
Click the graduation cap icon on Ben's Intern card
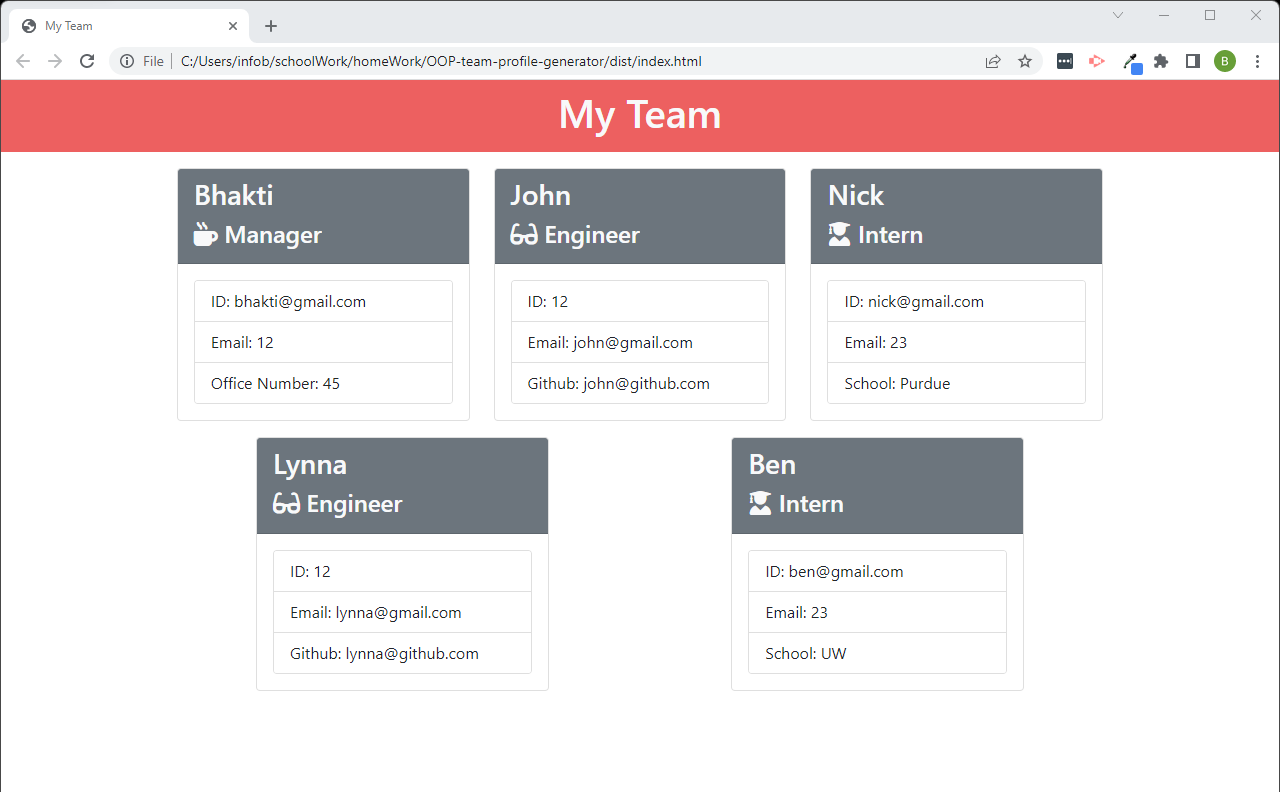758,503
